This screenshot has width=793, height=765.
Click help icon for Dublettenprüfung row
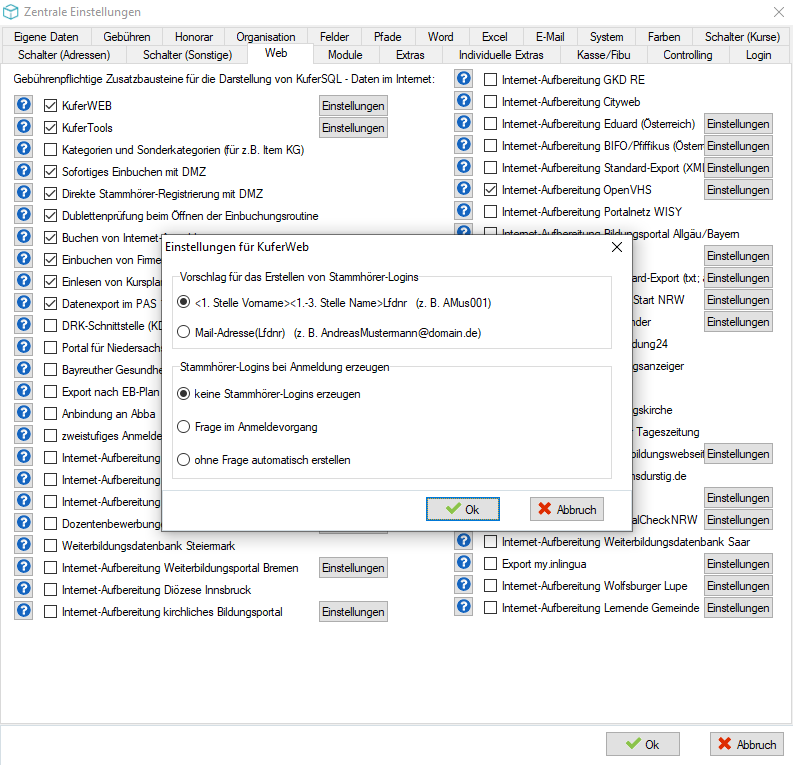pos(23,214)
